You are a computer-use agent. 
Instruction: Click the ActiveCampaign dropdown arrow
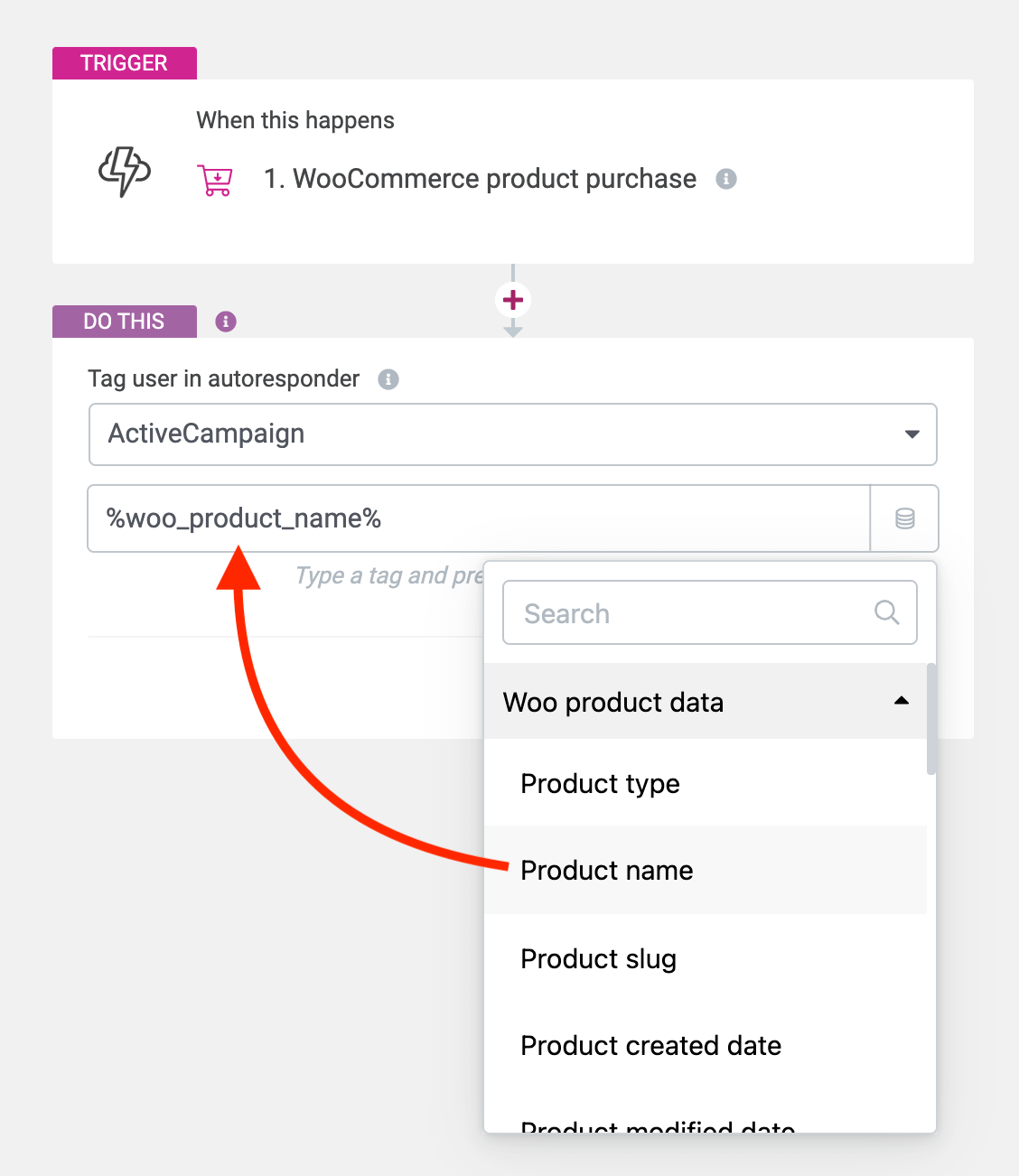(912, 434)
